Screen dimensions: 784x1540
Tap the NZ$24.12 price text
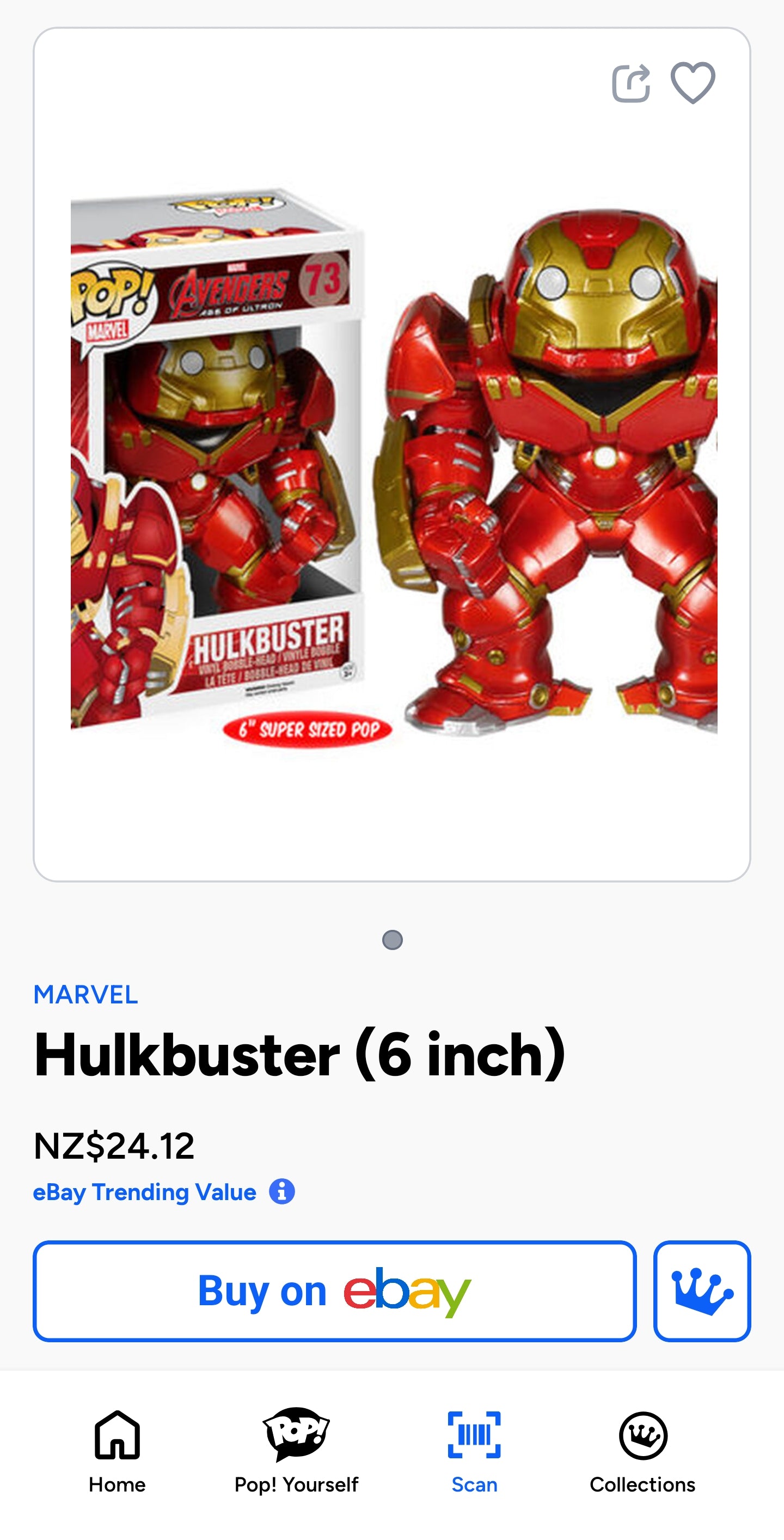click(x=114, y=1146)
